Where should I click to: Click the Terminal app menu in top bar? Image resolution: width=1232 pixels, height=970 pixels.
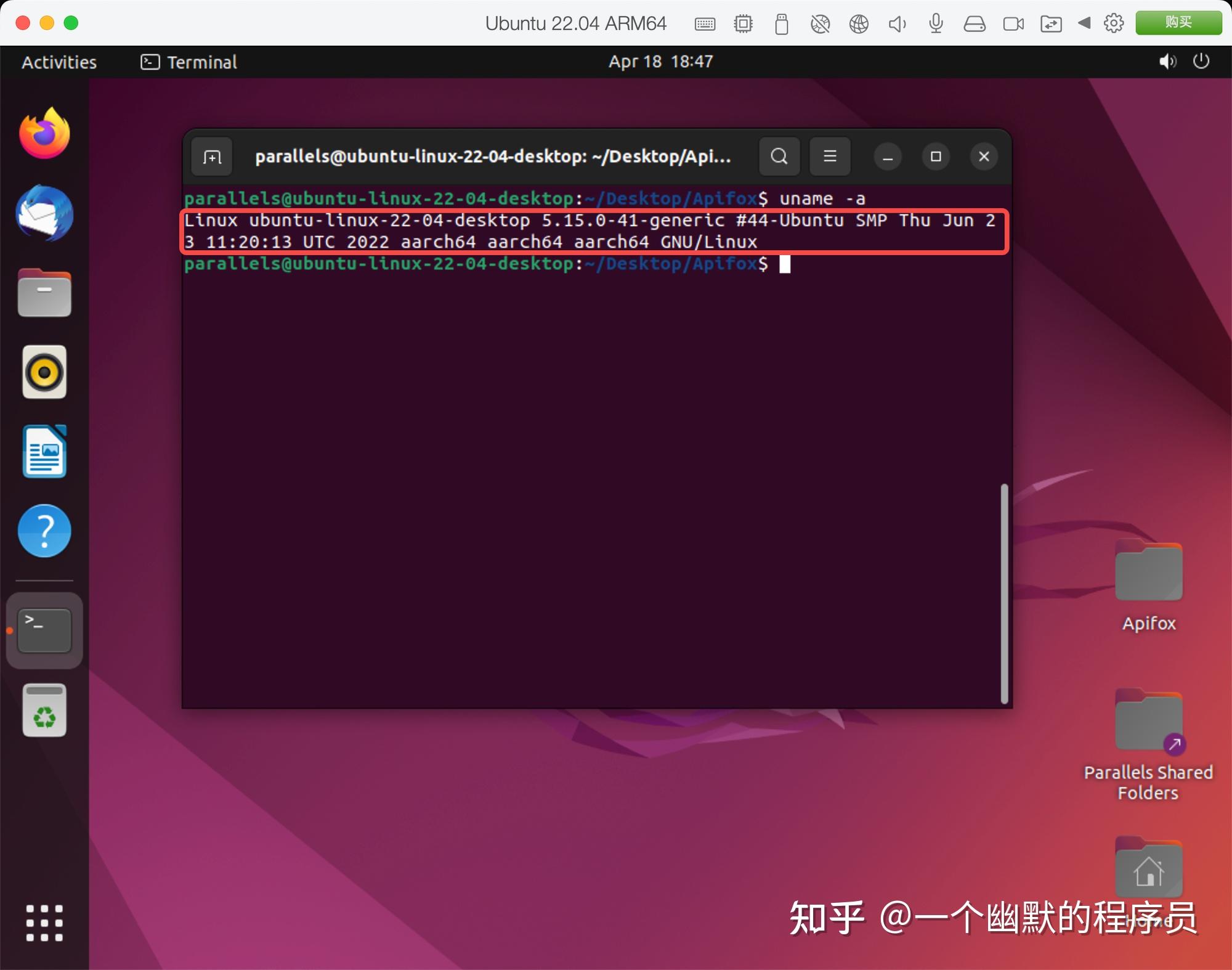[x=188, y=62]
